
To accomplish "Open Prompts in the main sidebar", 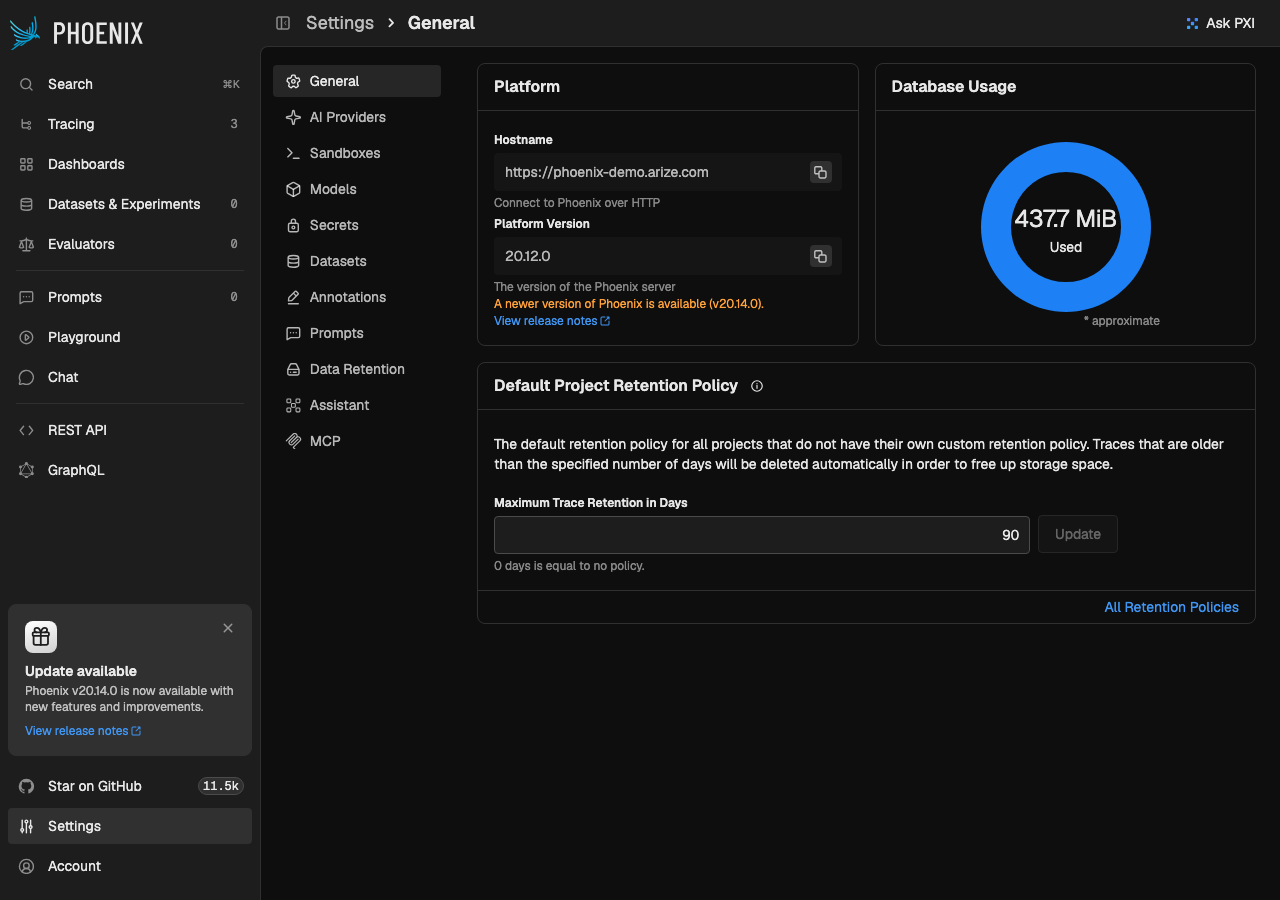I will pos(130,297).
